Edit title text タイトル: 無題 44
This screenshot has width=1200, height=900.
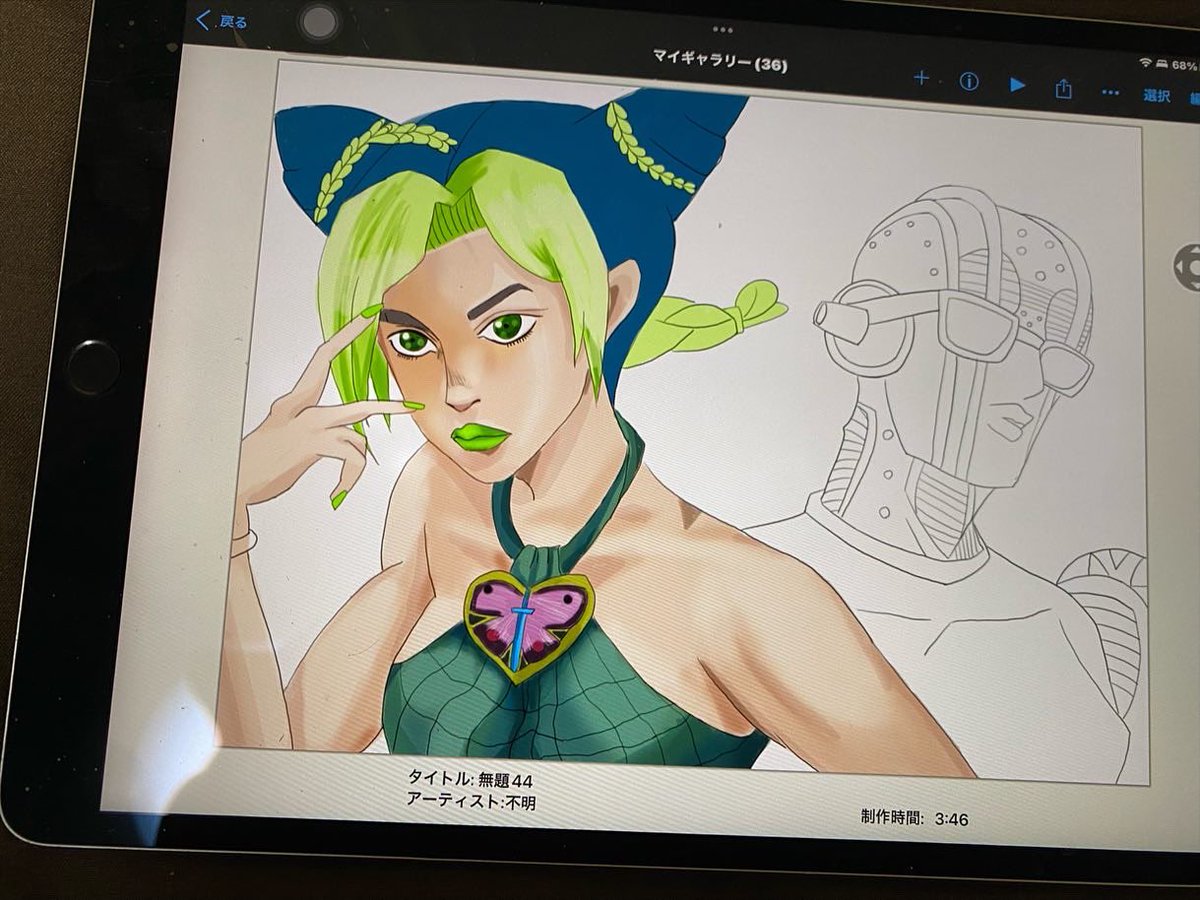point(469,779)
